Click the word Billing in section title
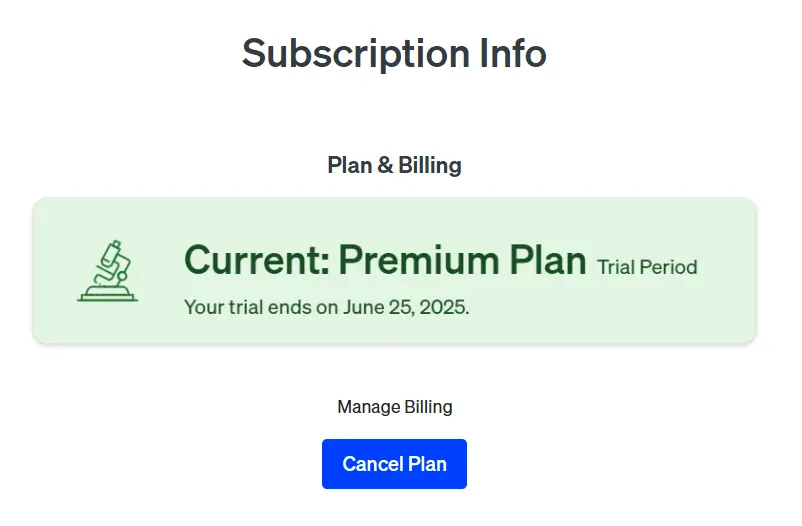The width and height of the screenshot is (802, 526). coord(430,165)
